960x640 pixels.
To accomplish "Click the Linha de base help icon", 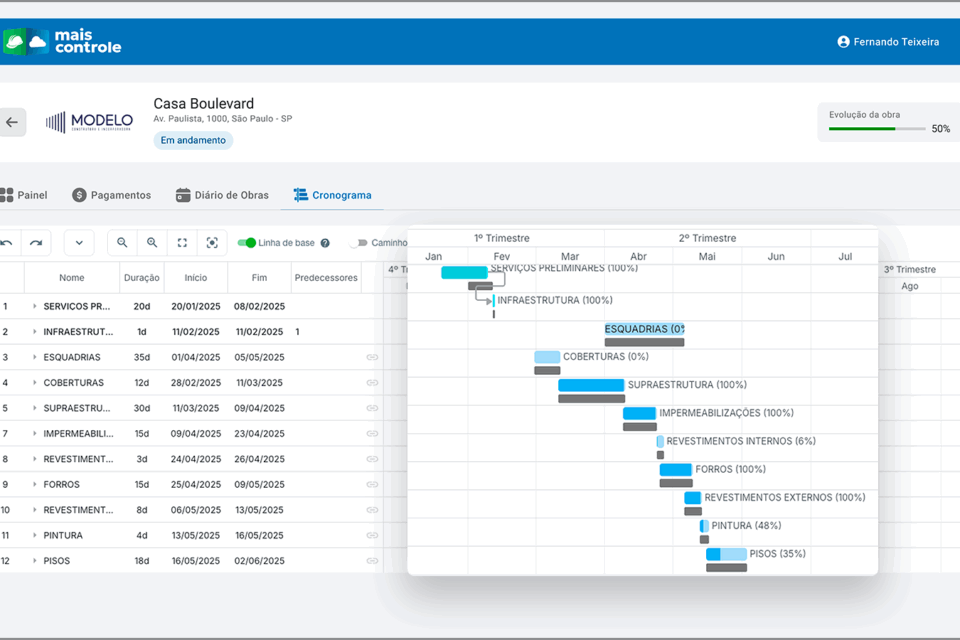I will tap(325, 243).
